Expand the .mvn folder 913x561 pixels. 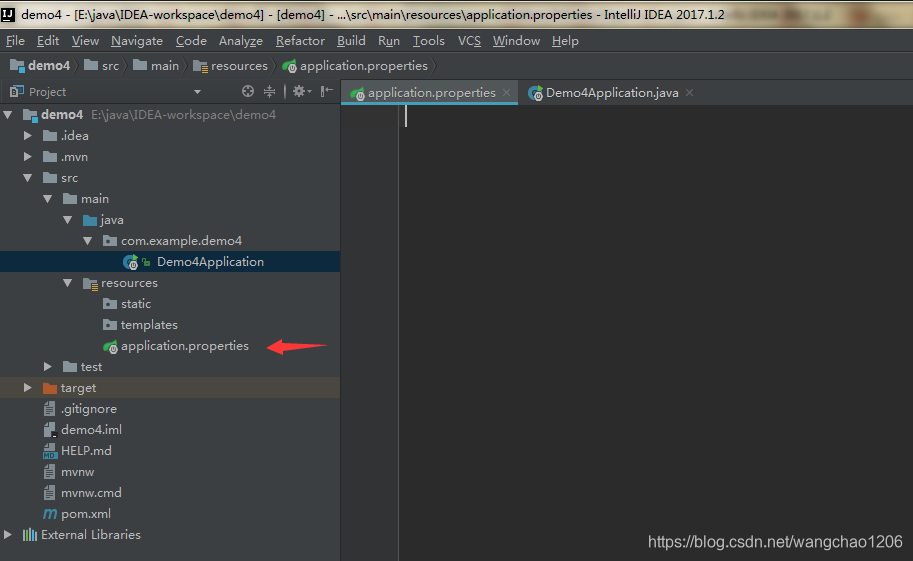pyautogui.click(x=27, y=157)
